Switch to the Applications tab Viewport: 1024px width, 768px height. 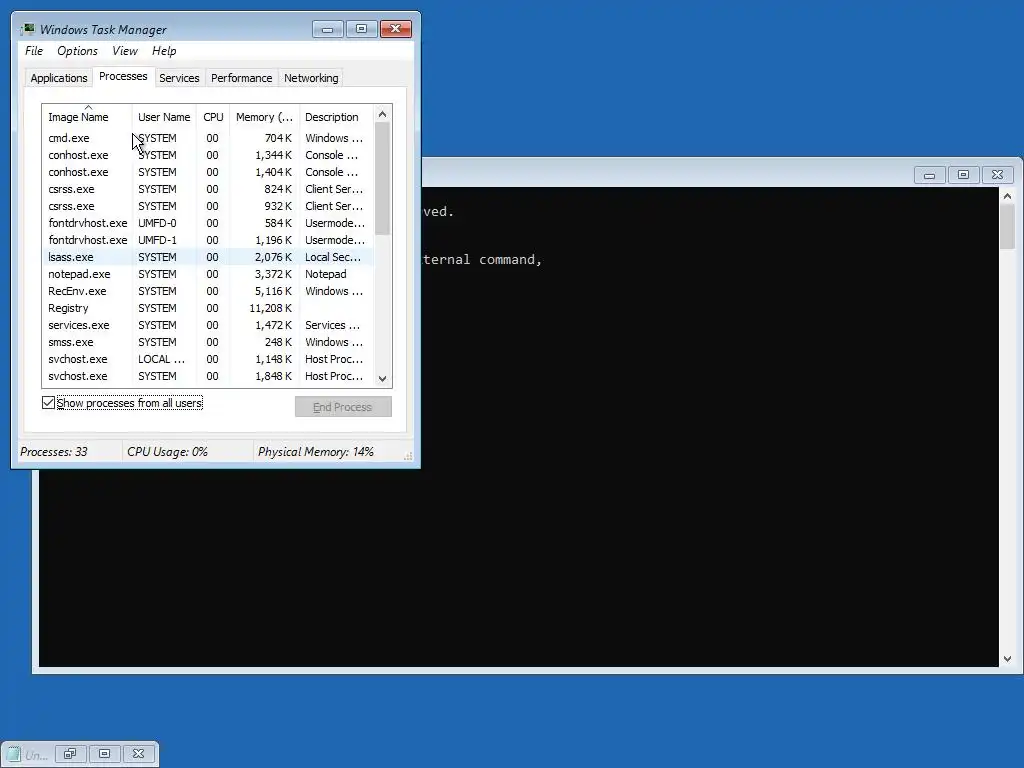coord(59,78)
